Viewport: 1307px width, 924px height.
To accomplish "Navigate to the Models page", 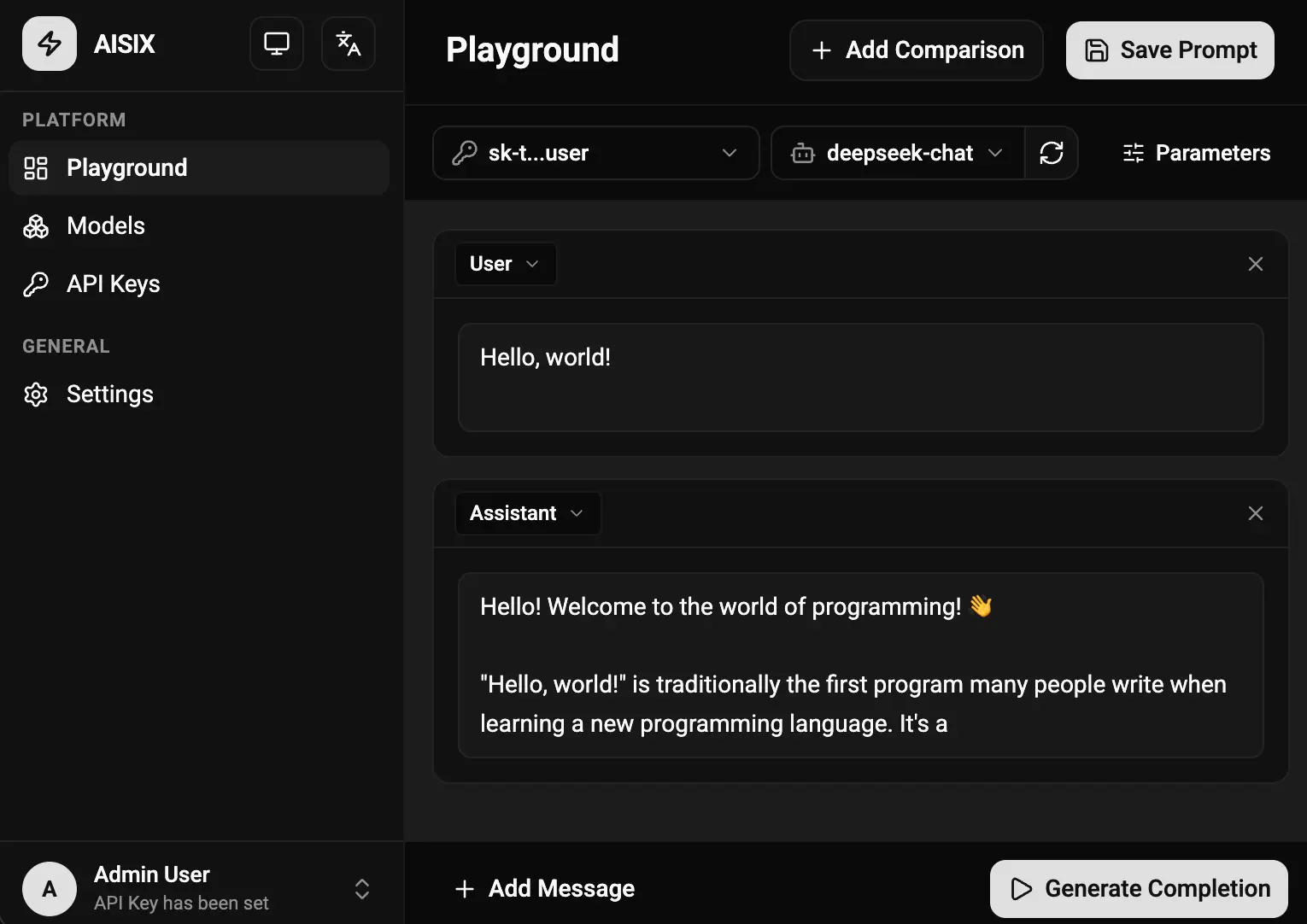I will pyautogui.click(x=105, y=225).
